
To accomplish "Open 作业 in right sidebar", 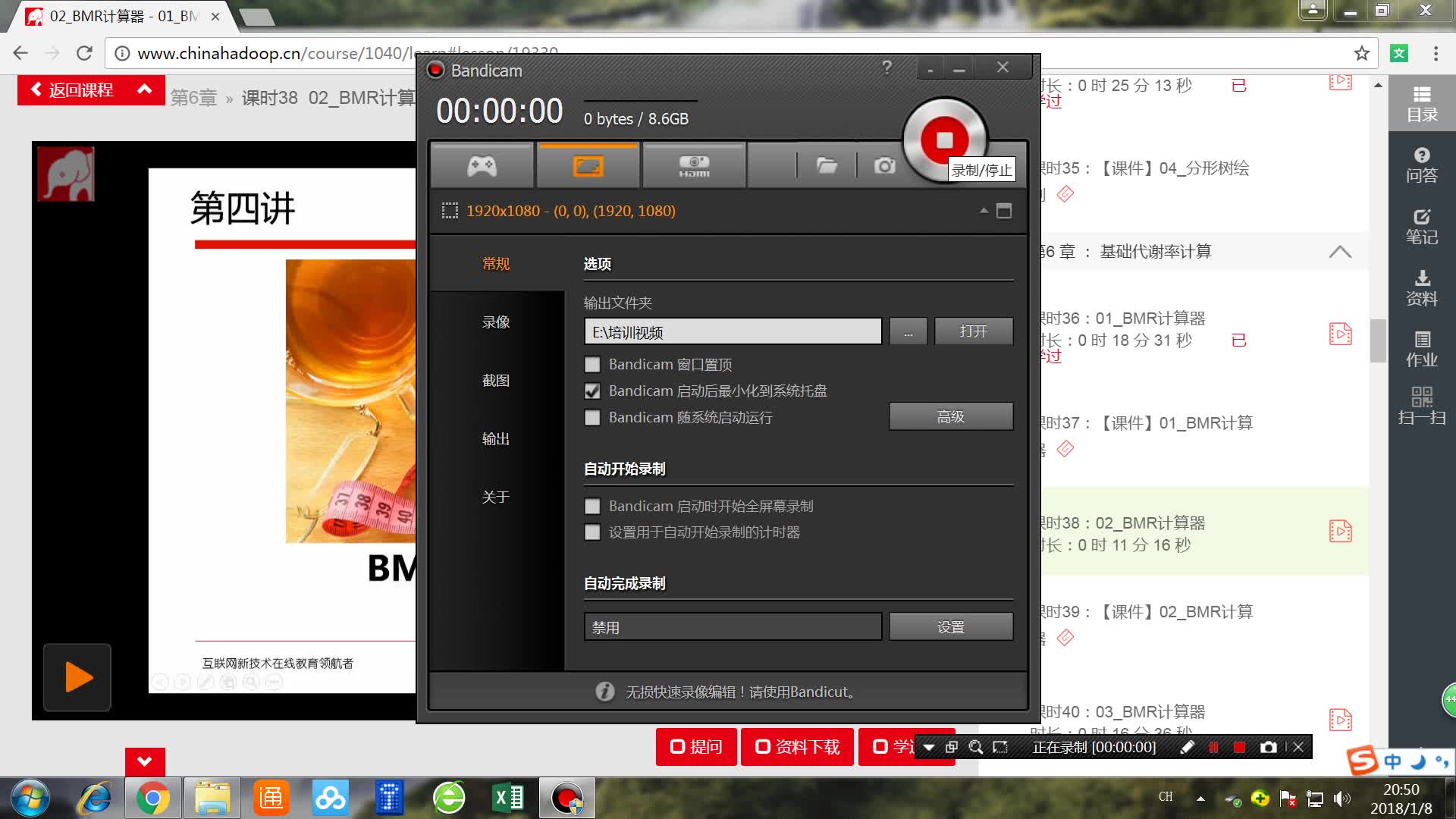I will pyautogui.click(x=1422, y=350).
